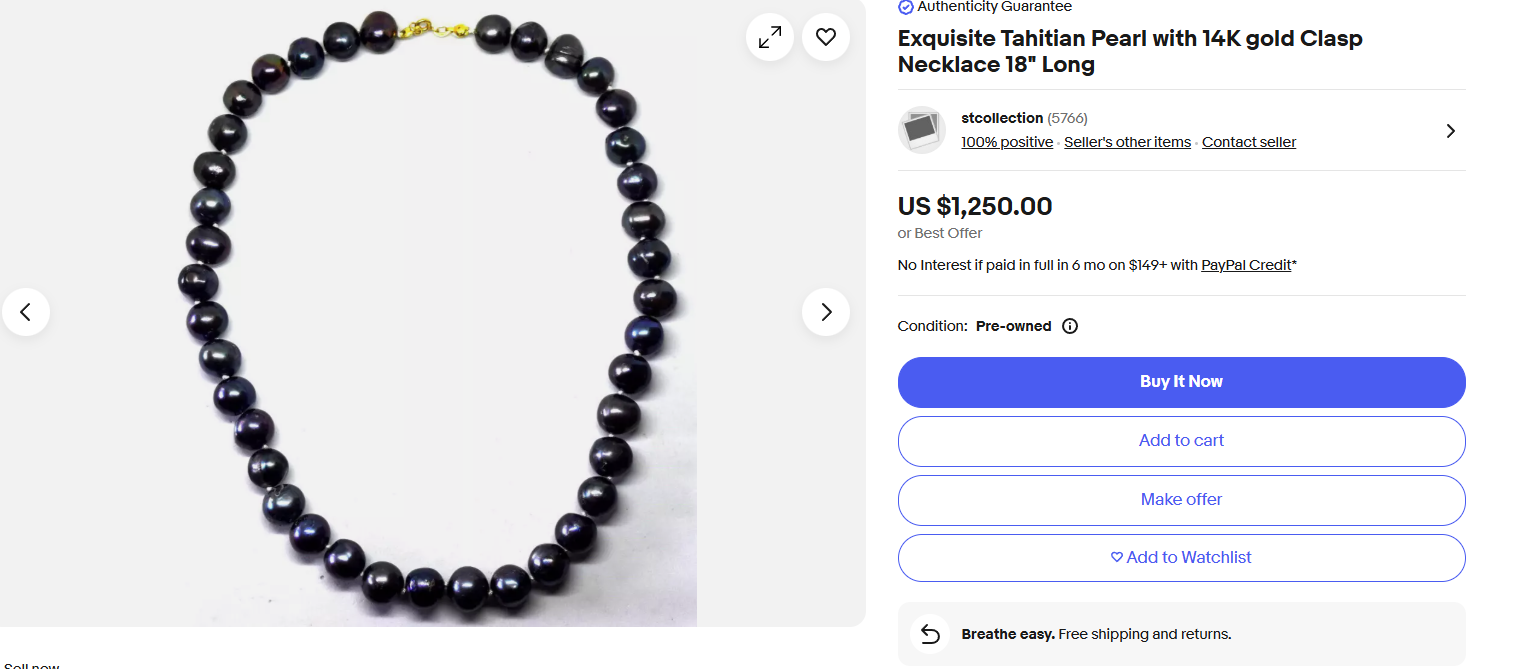This screenshot has width=1522, height=669.
Task: Click the Tahitian pearl necklace photo
Action: [430, 310]
